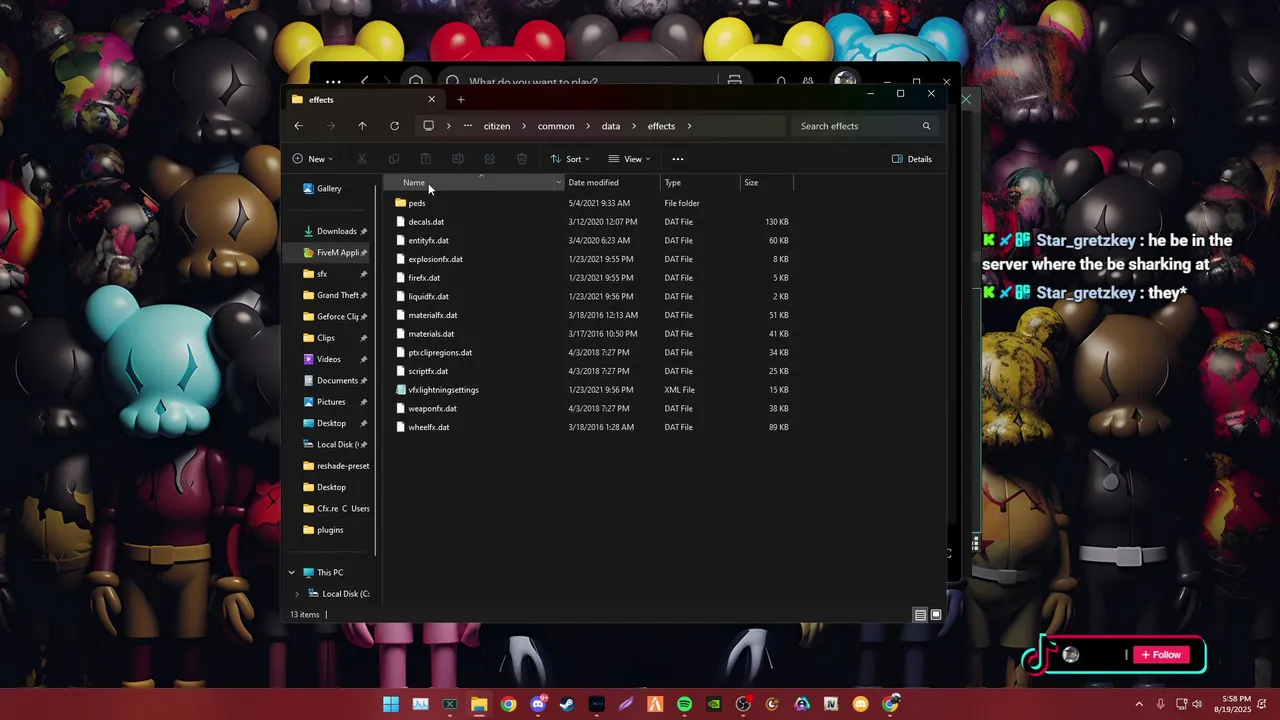
Task: Open the Name column filter dropdown arrow
Action: pos(558,183)
